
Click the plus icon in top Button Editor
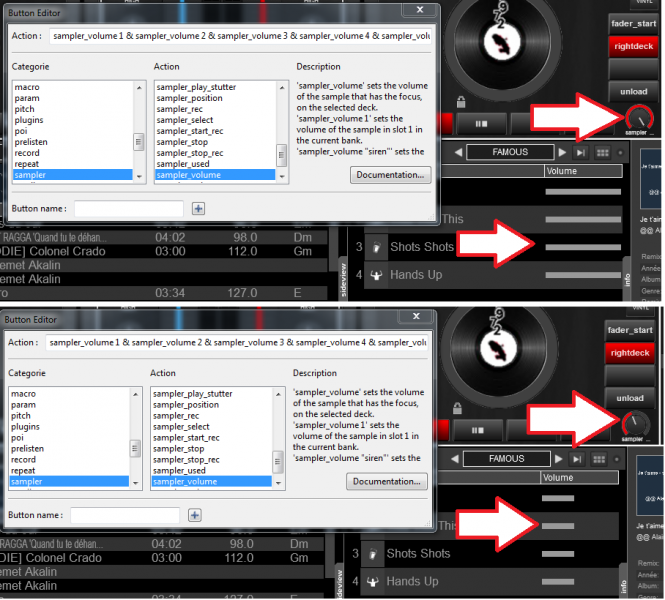198,208
